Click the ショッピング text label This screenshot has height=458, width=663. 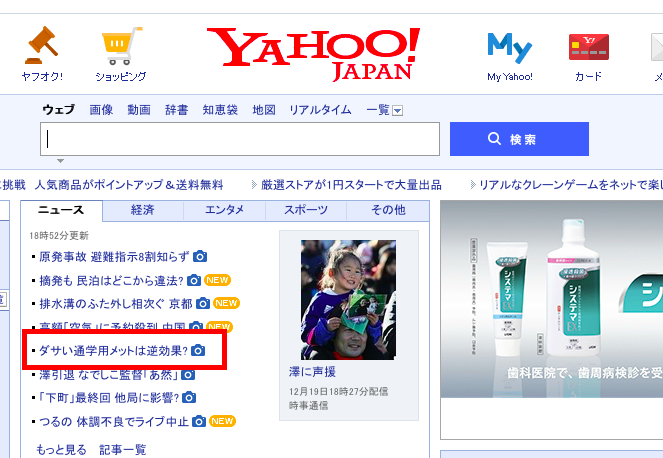pos(121,77)
